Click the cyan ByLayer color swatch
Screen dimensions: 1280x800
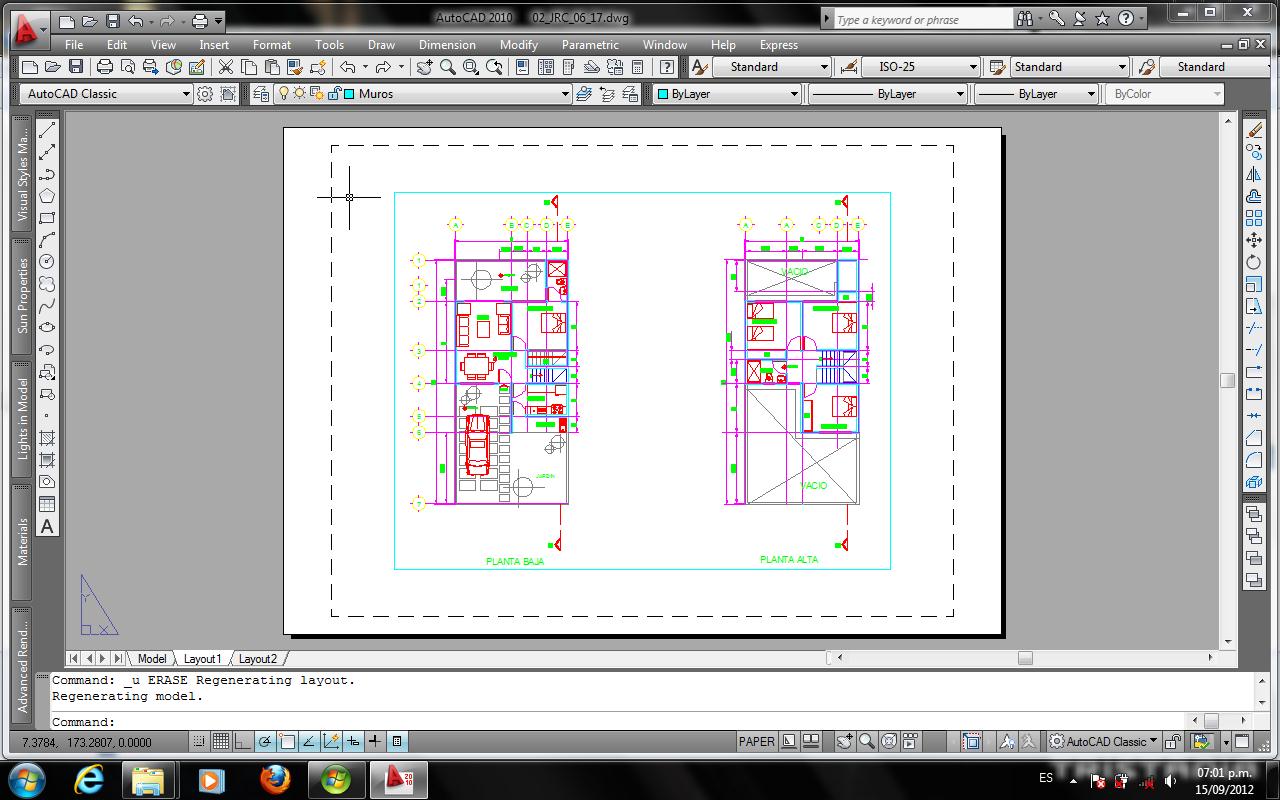(663, 93)
